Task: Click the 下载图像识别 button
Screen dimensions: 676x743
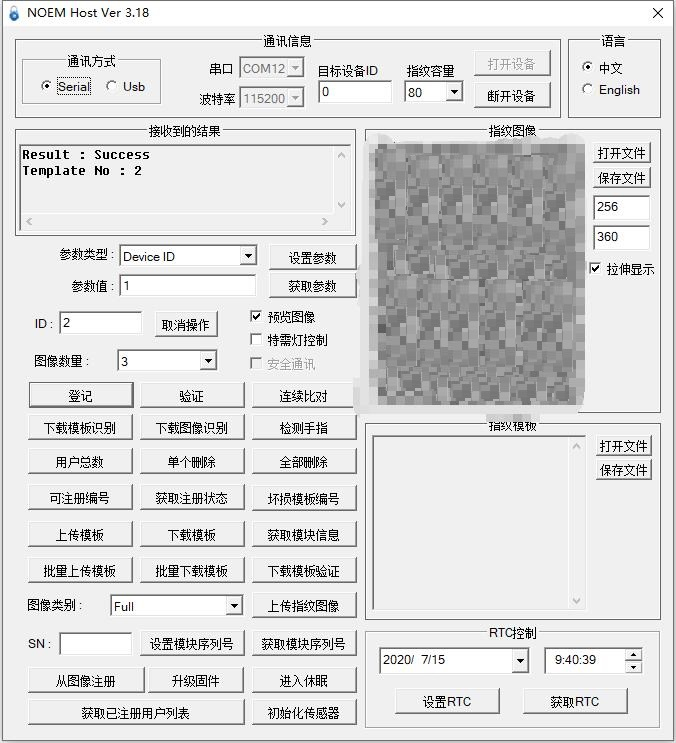Action: (x=192, y=427)
